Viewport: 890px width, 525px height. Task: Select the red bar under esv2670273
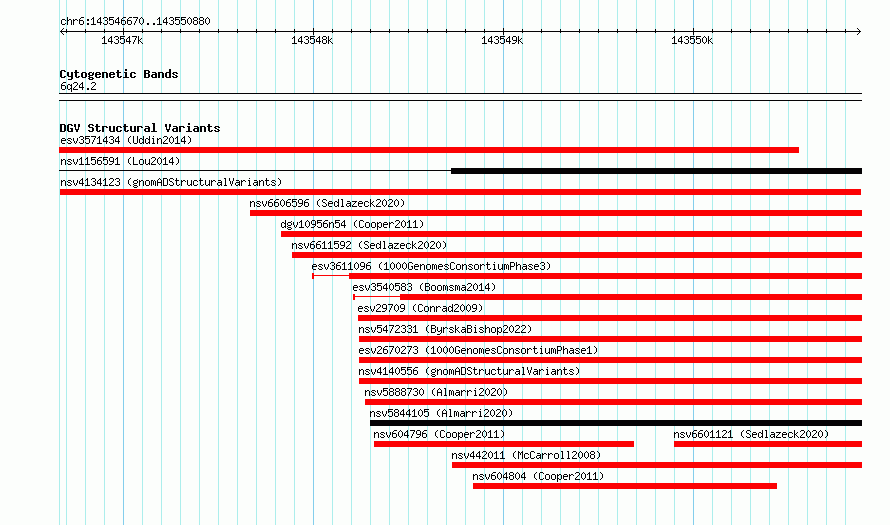(611, 360)
